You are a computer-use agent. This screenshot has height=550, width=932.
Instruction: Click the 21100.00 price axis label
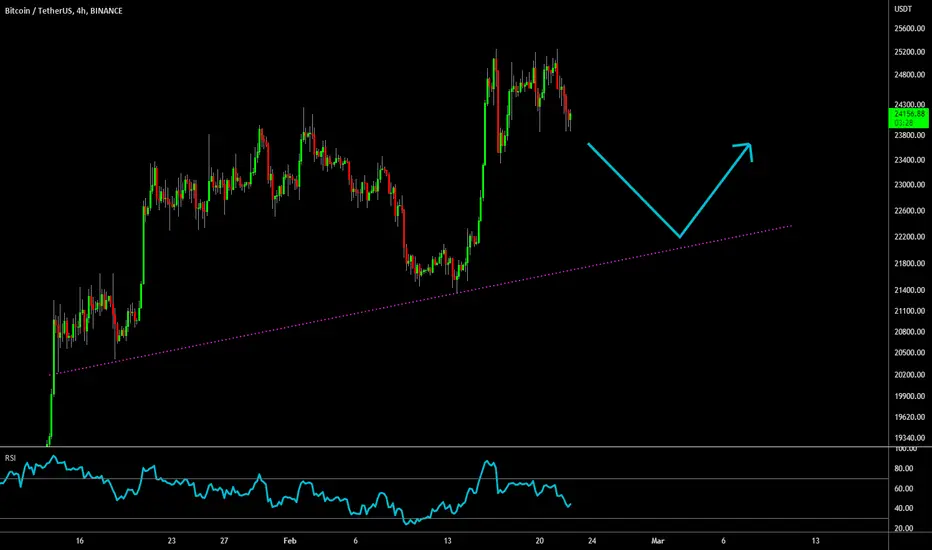click(x=909, y=311)
